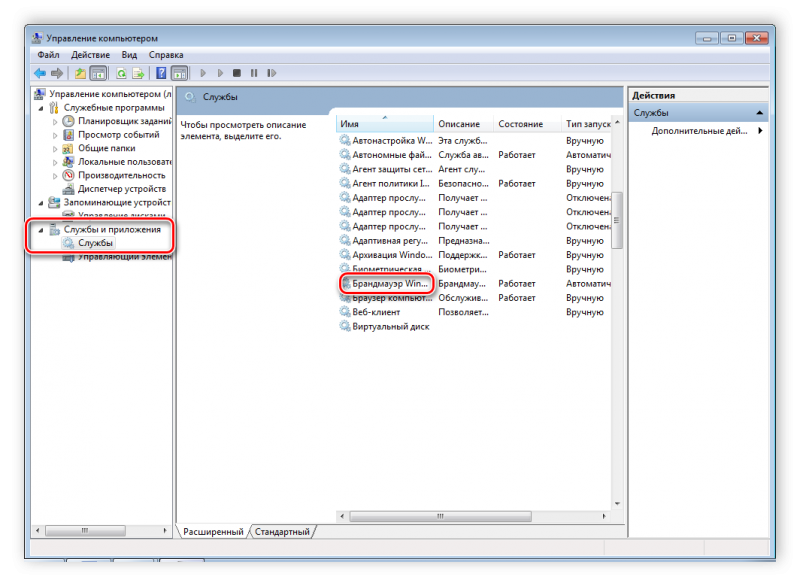Toggle the console tree pane icon
The image size is (800, 586).
tap(98, 73)
